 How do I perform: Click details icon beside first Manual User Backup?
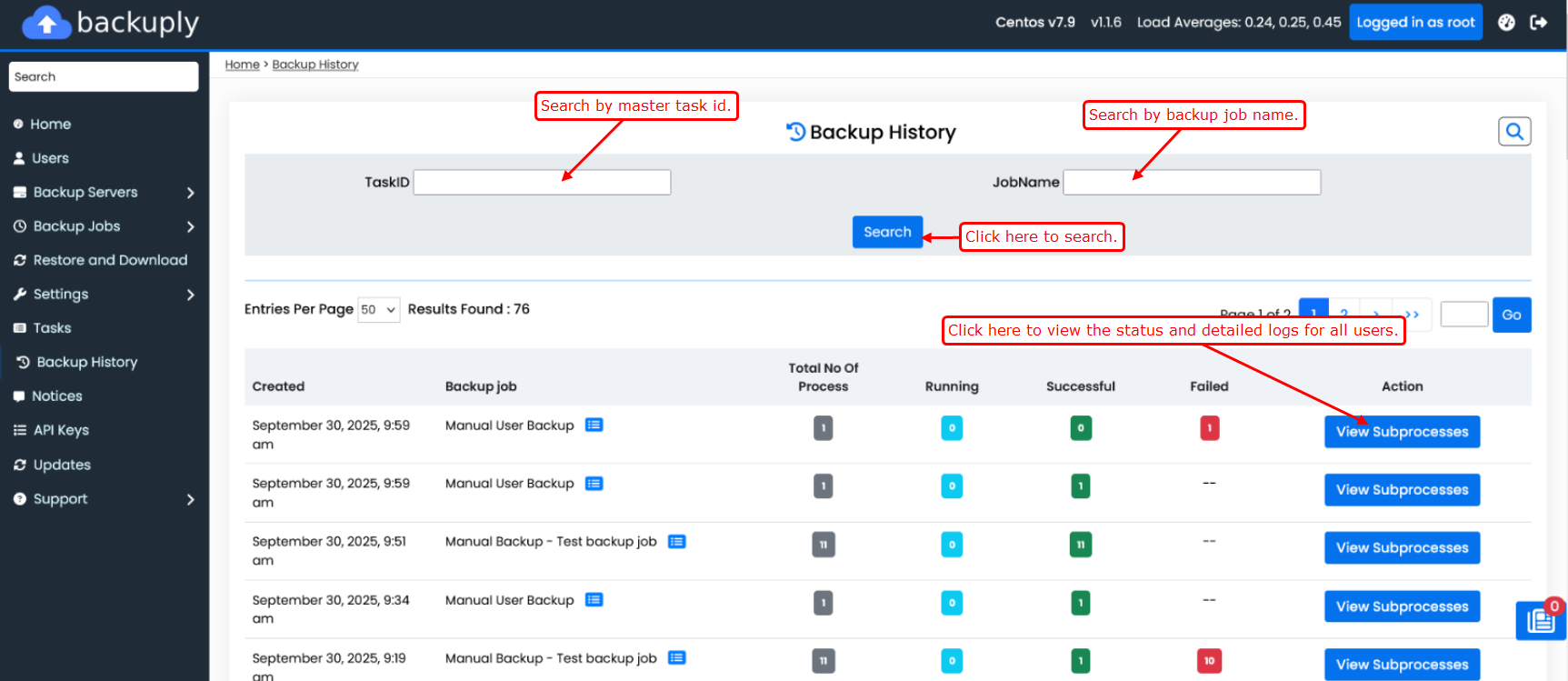594,426
